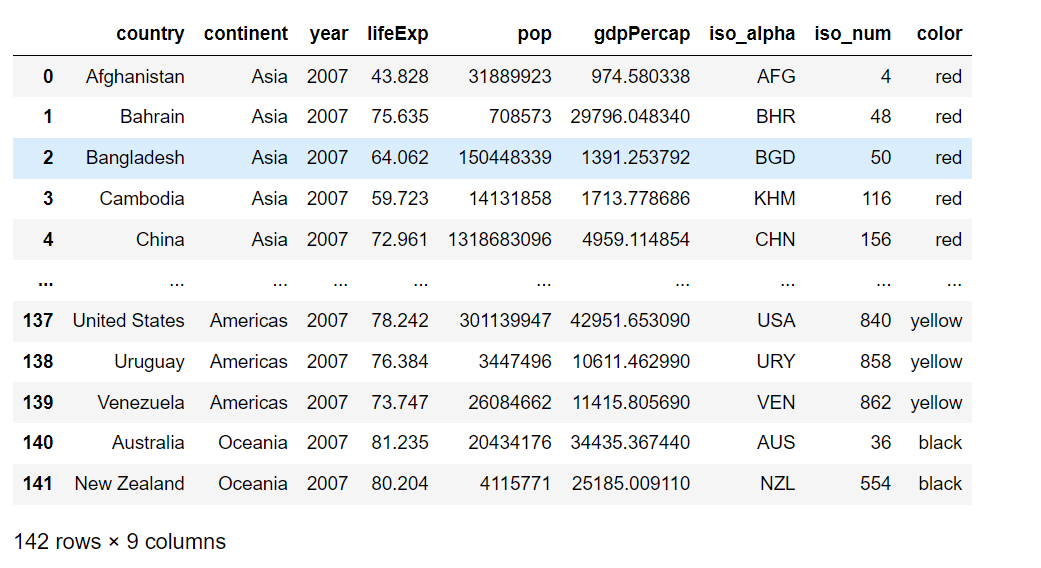Click the 142 rows × 9 columns text
The image size is (1041, 568).
coord(120,542)
